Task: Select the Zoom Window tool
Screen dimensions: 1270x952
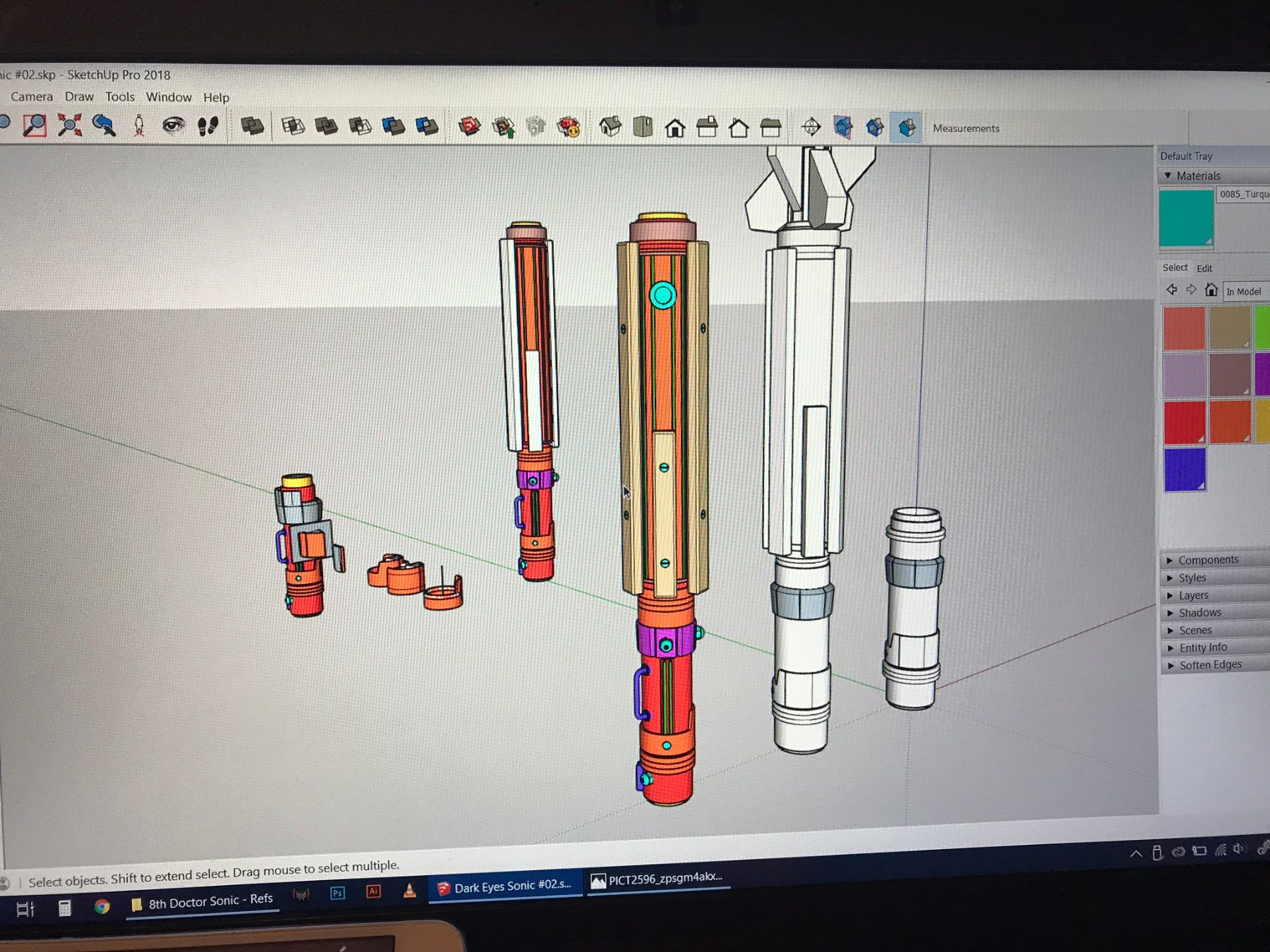Action: [x=34, y=126]
